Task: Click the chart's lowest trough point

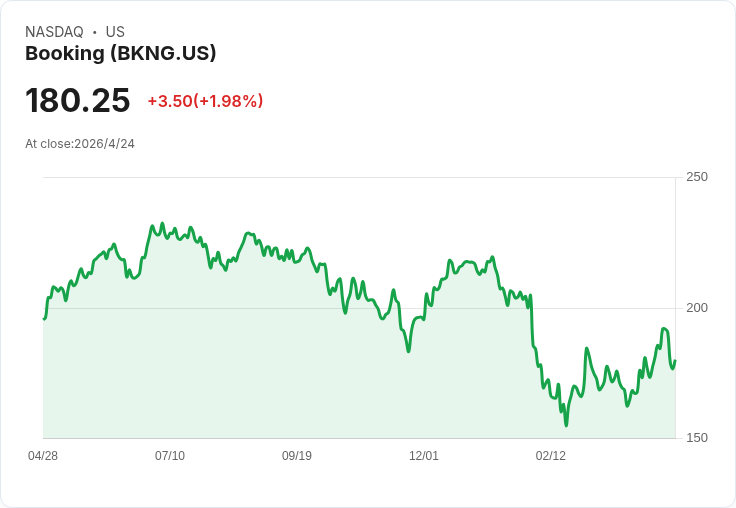Action: click(566, 425)
